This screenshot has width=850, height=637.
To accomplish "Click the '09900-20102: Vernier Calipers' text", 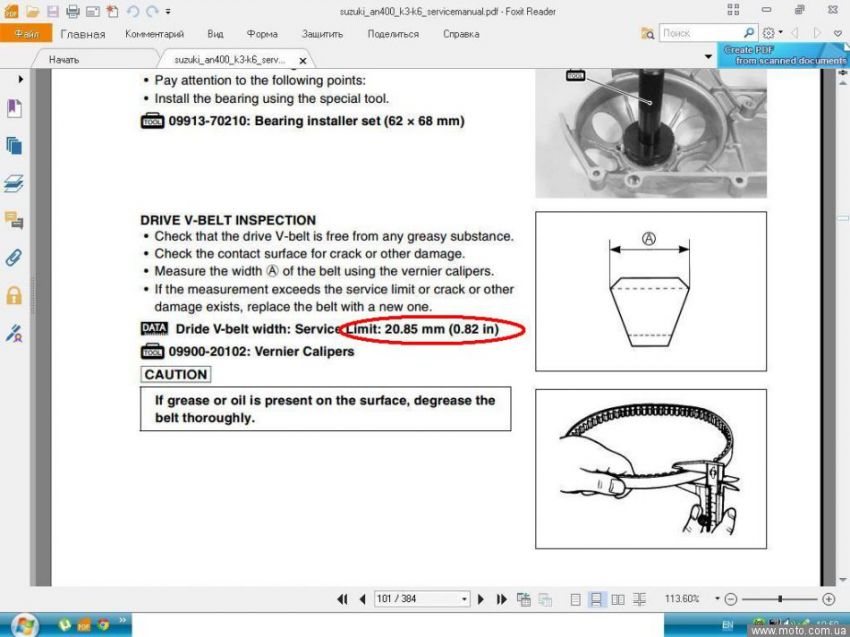I will (261, 351).
